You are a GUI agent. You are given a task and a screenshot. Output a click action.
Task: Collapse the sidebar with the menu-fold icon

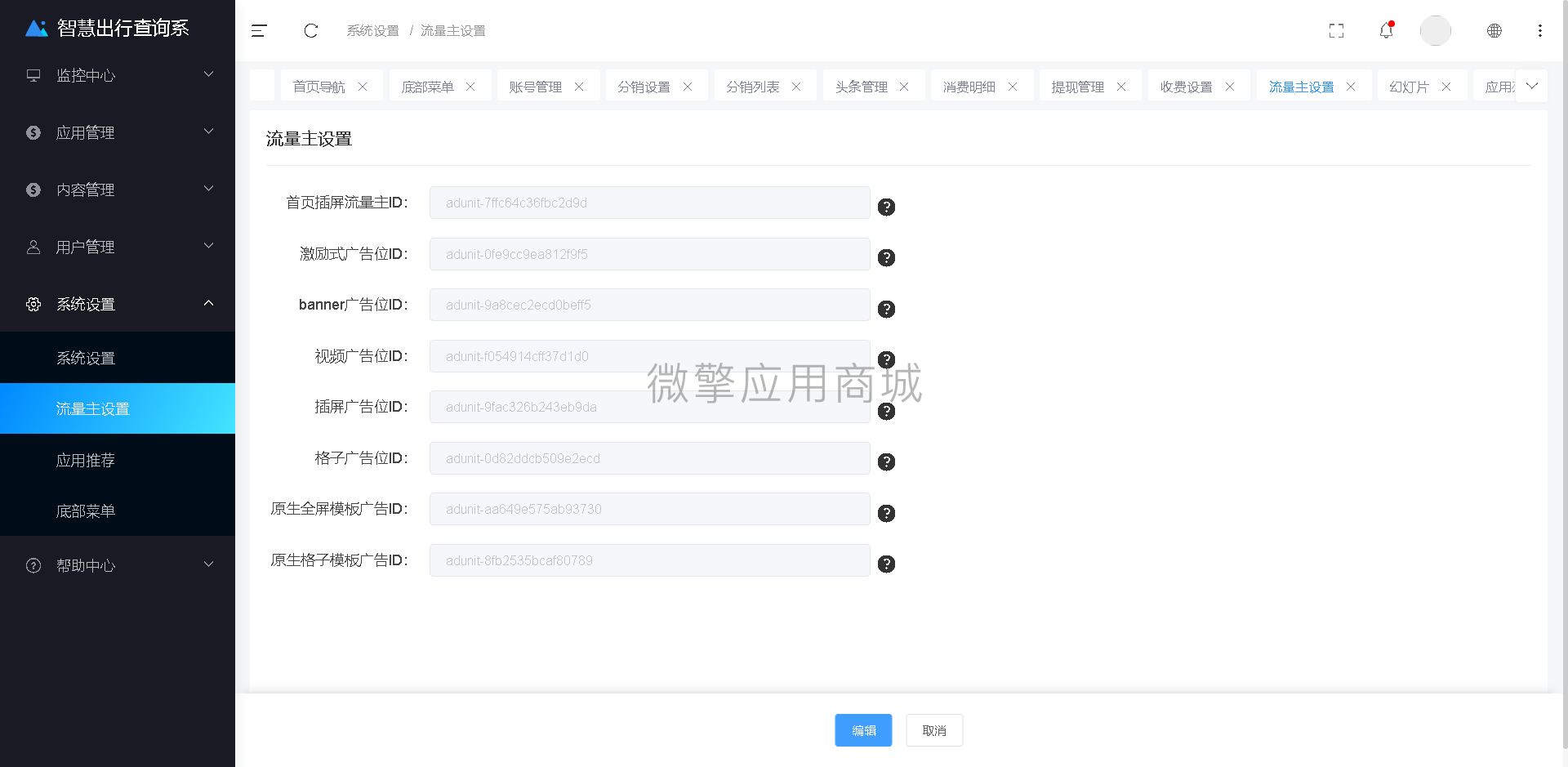(259, 31)
